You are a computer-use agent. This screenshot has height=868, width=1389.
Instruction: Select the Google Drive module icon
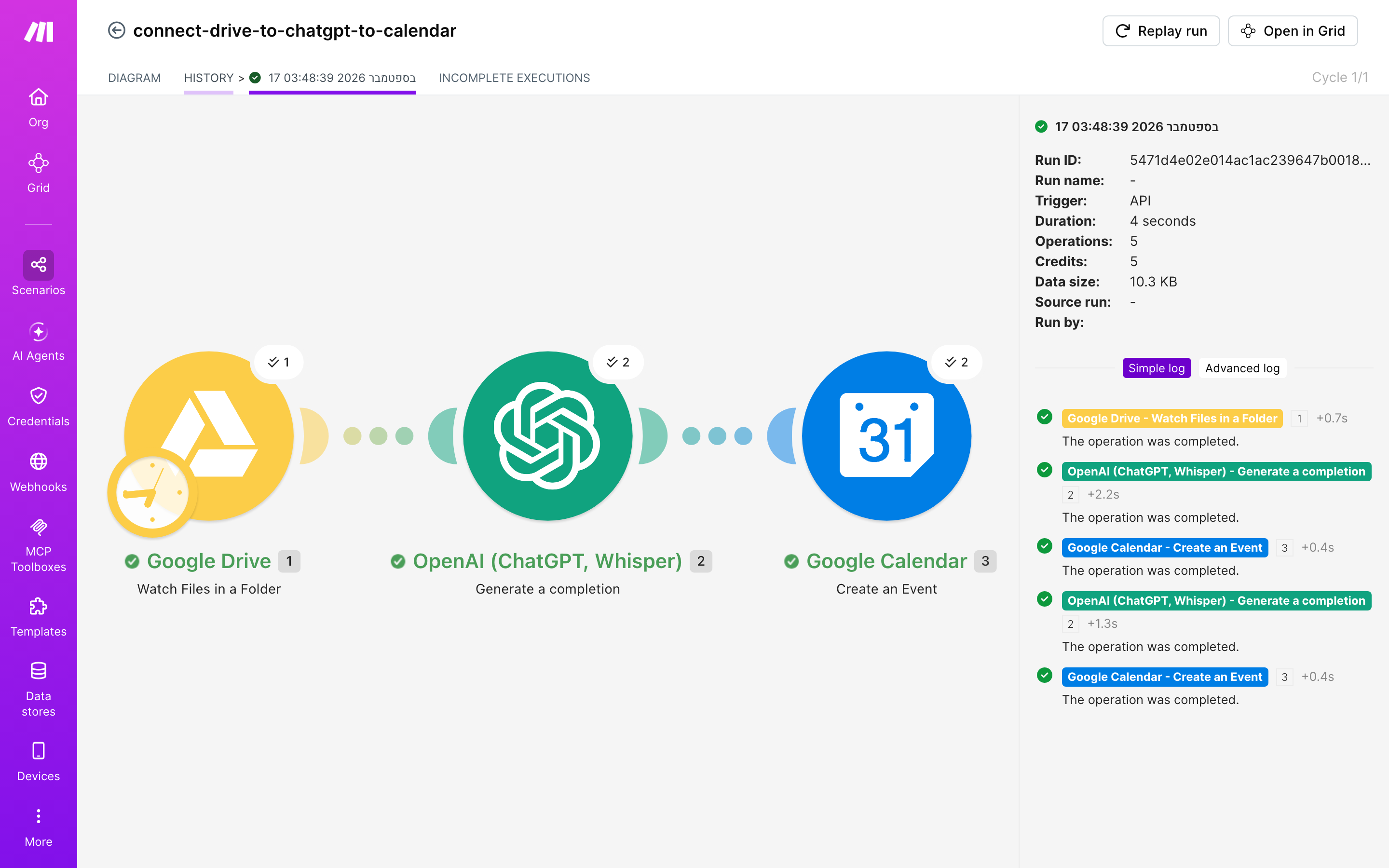pos(209,436)
